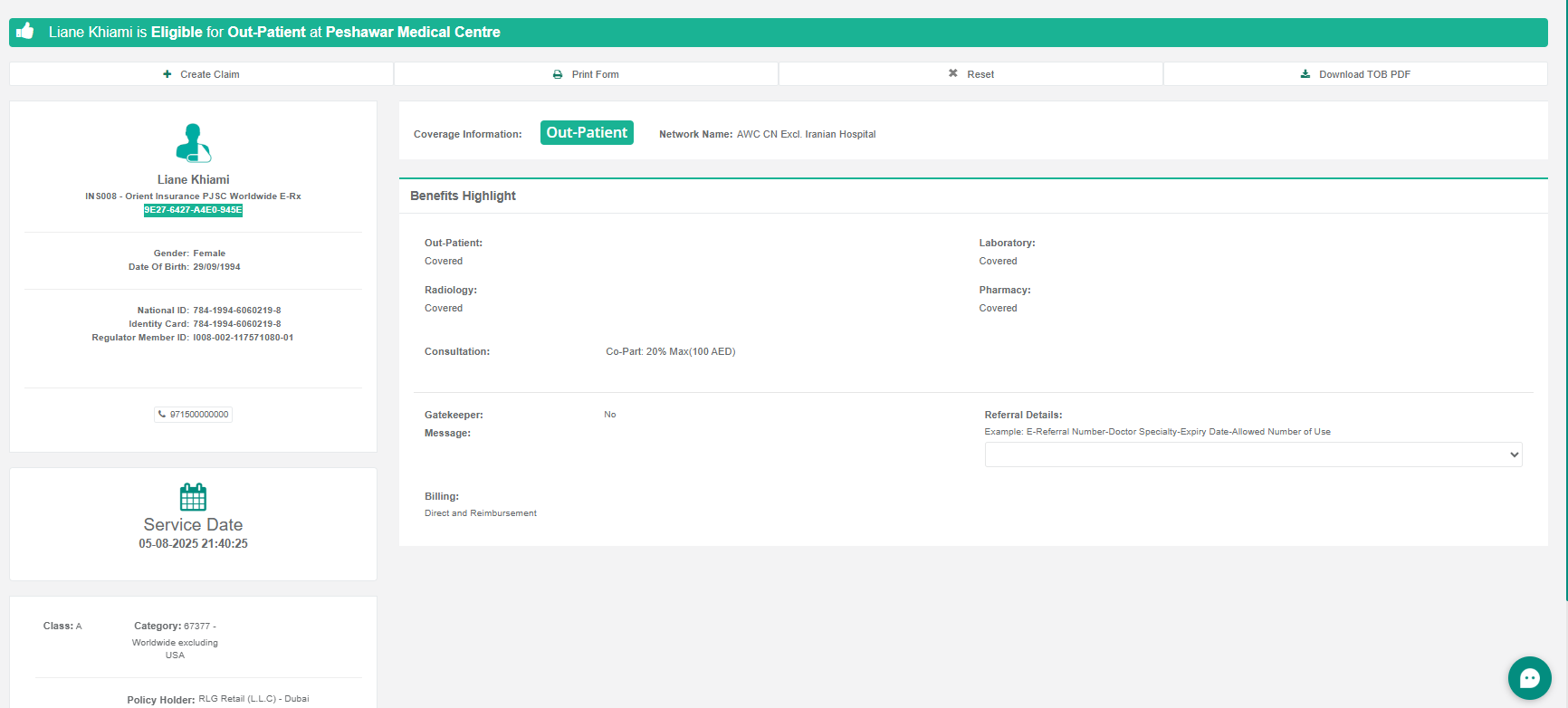
Task: Click the printer icon beside Print Form
Action: tap(558, 74)
